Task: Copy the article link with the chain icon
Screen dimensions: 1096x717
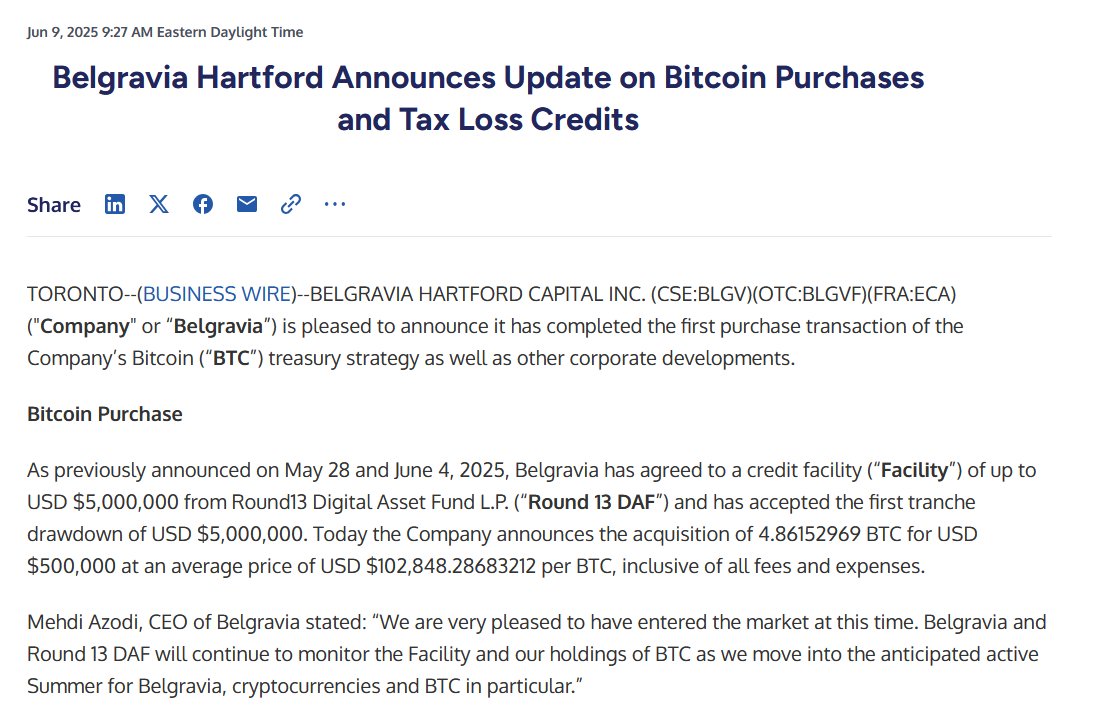Action: pyautogui.click(x=291, y=204)
